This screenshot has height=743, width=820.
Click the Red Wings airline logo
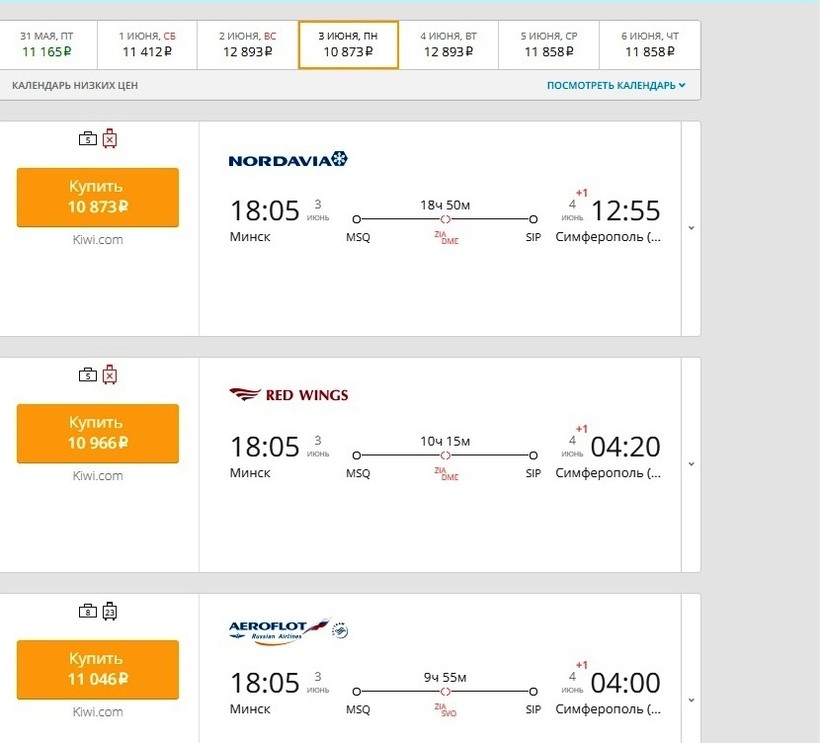[289, 395]
